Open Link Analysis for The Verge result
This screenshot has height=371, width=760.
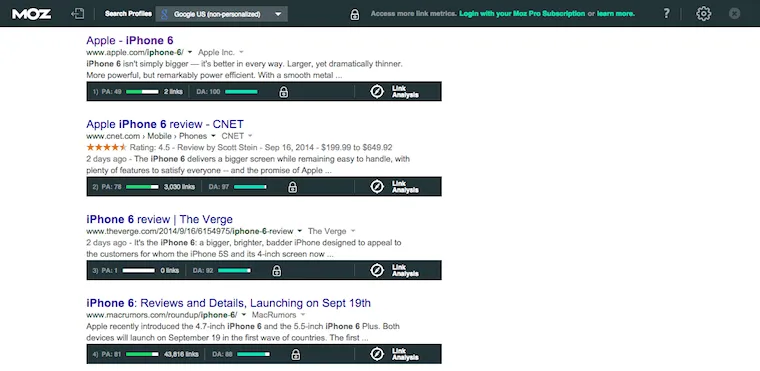point(405,271)
